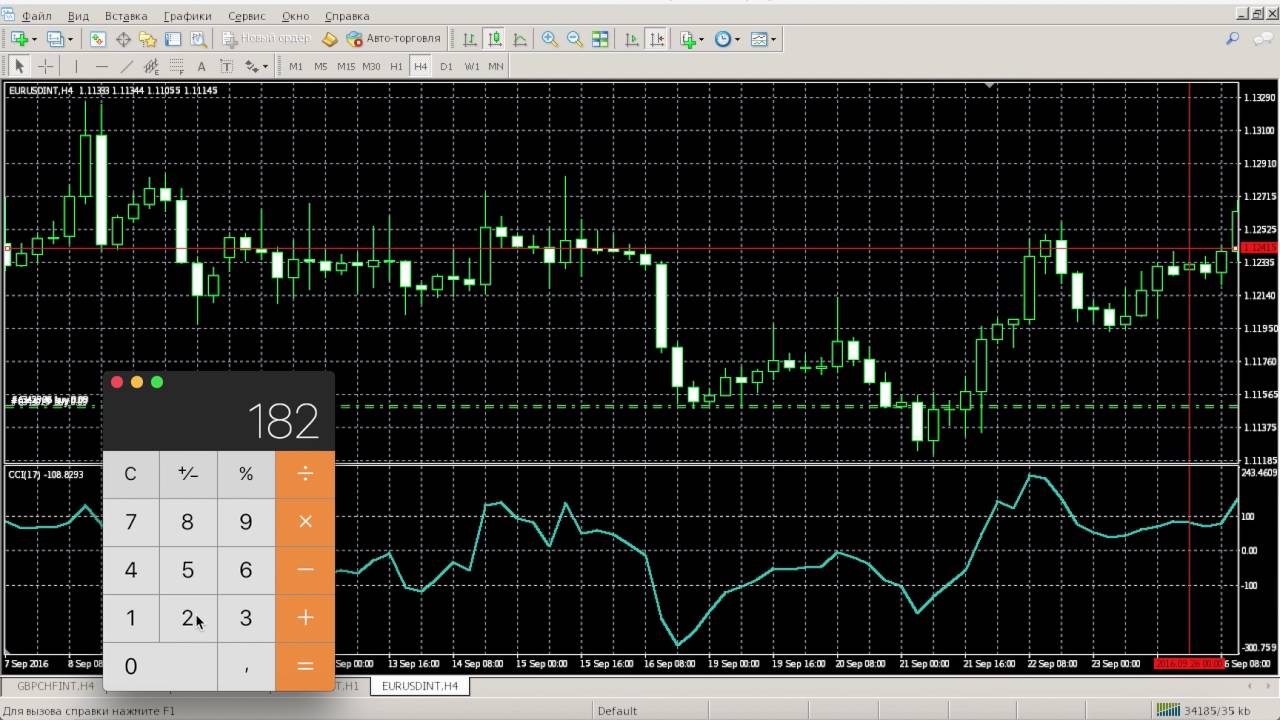Switch to M1 timeframe
1280x720 pixels.
pos(296,66)
